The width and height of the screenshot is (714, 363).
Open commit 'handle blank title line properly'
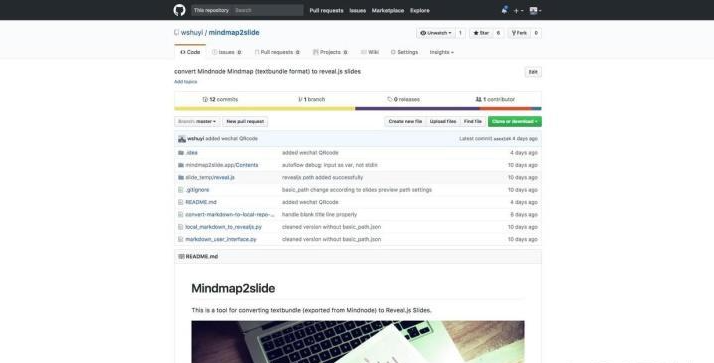pyautogui.click(x=319, y=215)
